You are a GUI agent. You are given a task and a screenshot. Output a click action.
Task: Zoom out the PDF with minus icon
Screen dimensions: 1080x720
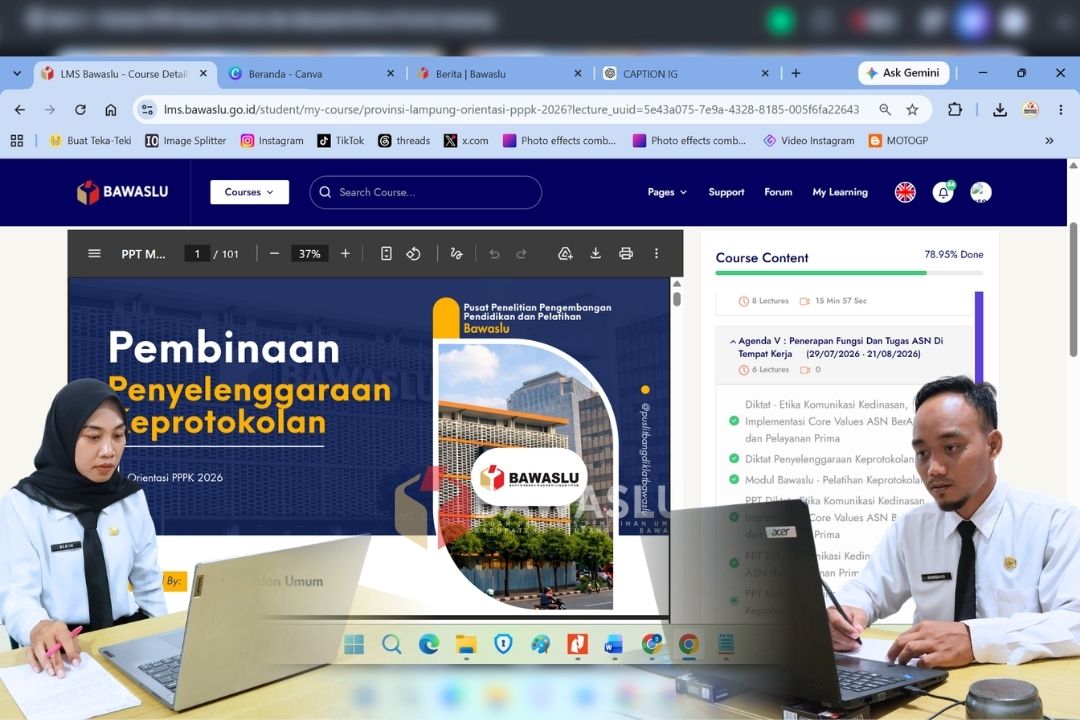pos(274,254)
